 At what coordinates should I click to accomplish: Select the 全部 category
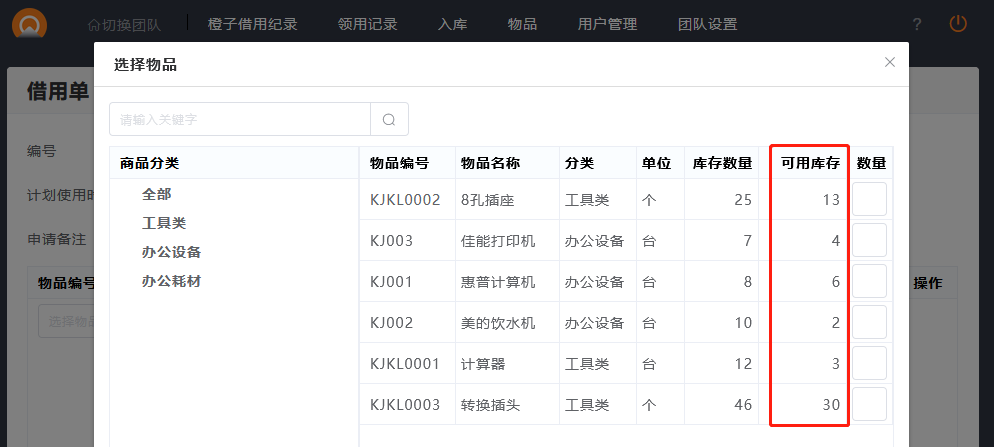[157, 194]
